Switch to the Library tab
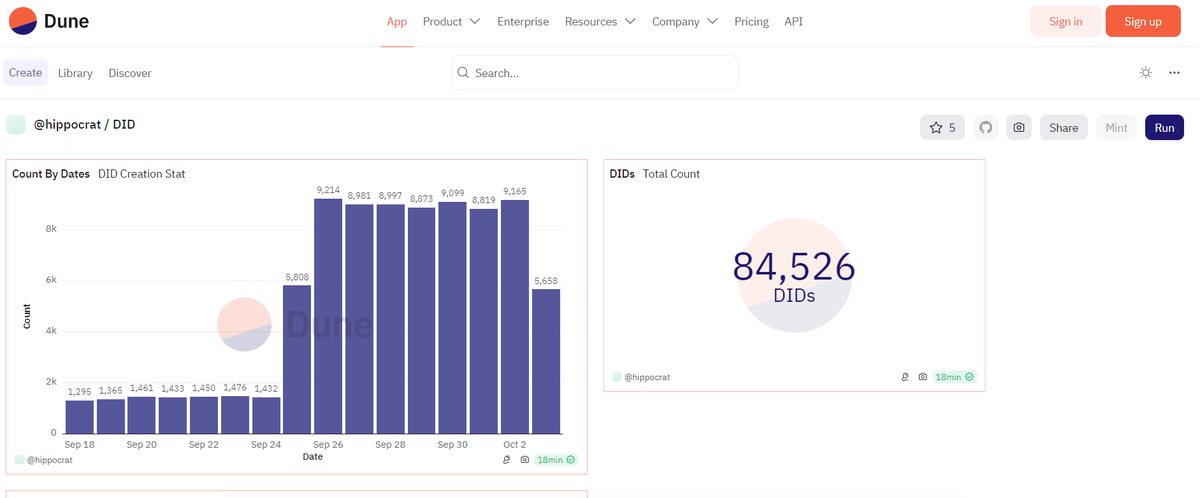The height and width of the screenshot is (498, 1200). pos(75,73)
